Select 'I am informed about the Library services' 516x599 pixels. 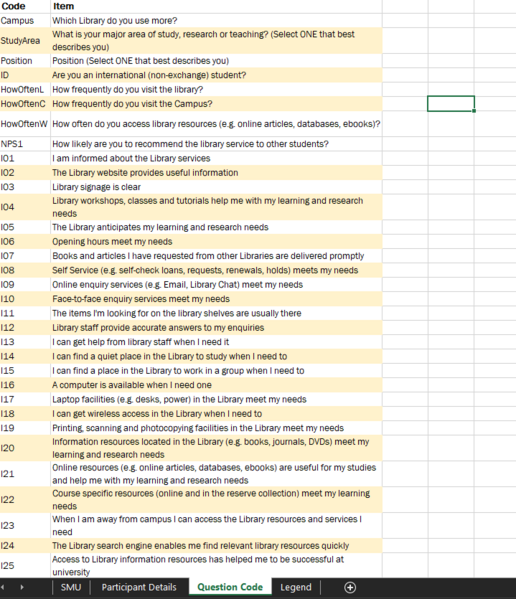pos(216,158)
